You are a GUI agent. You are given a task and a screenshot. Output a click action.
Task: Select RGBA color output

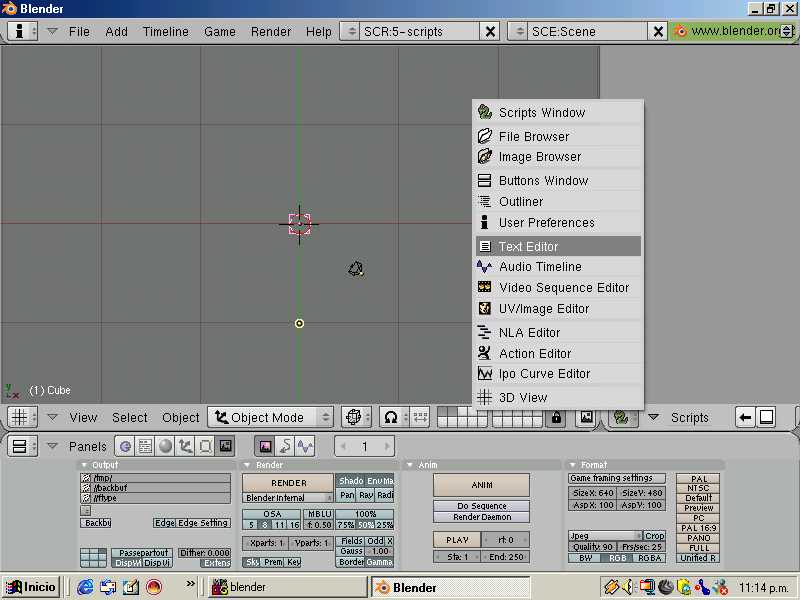click(649, 558)
